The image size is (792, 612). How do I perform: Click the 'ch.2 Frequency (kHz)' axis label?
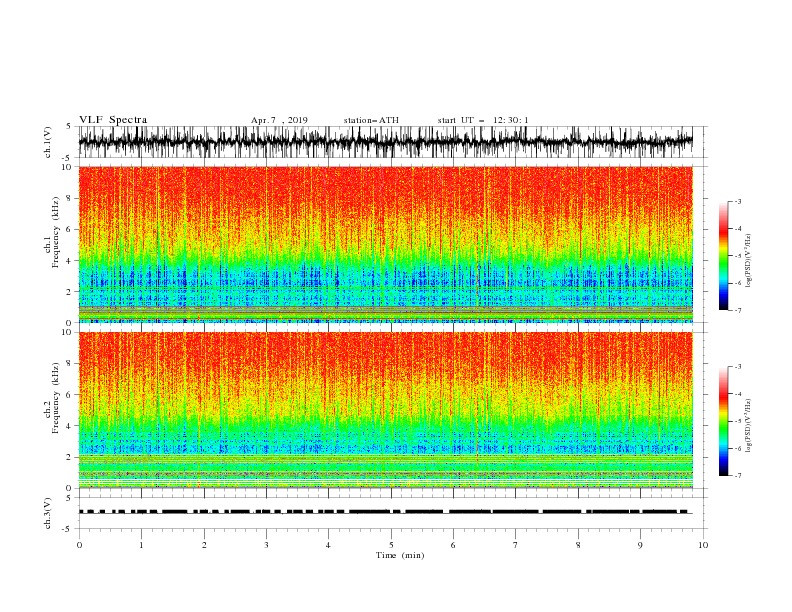coord(52,398)
